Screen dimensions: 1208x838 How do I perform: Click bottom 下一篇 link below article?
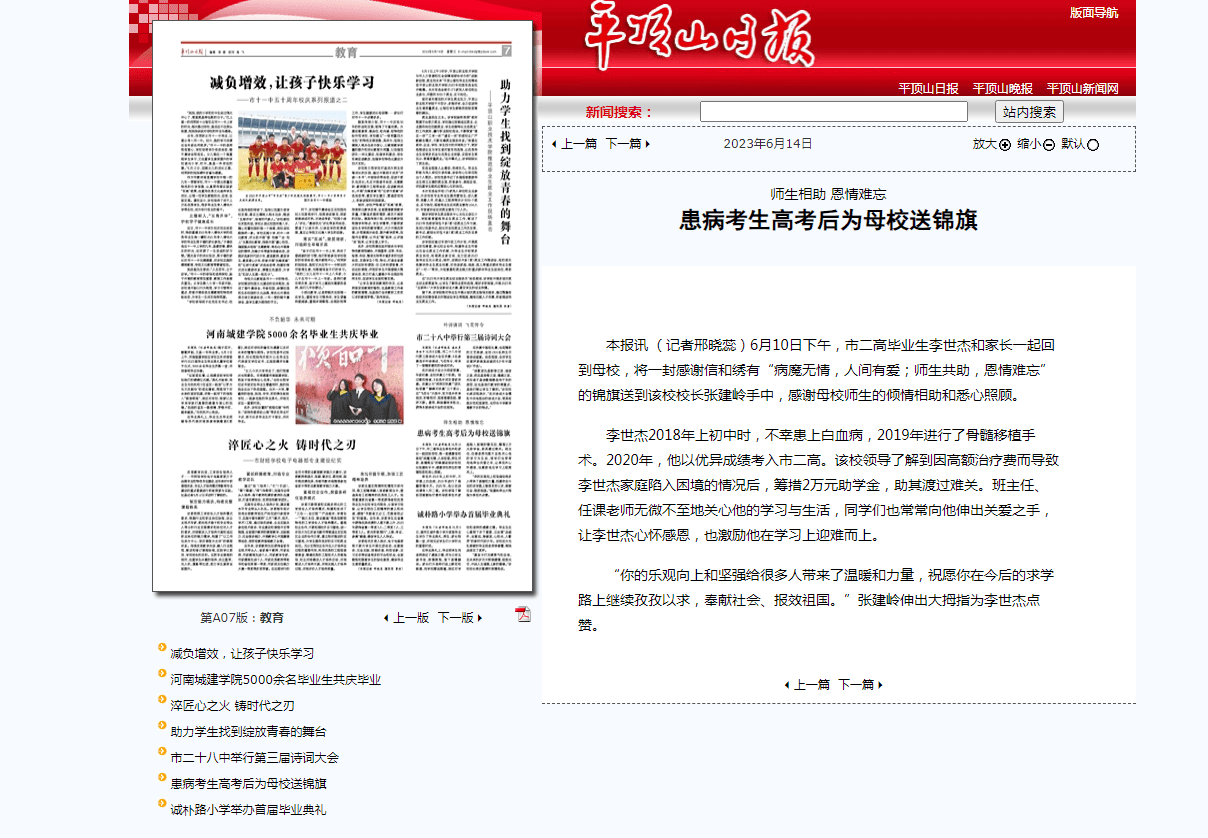[856, 685]
